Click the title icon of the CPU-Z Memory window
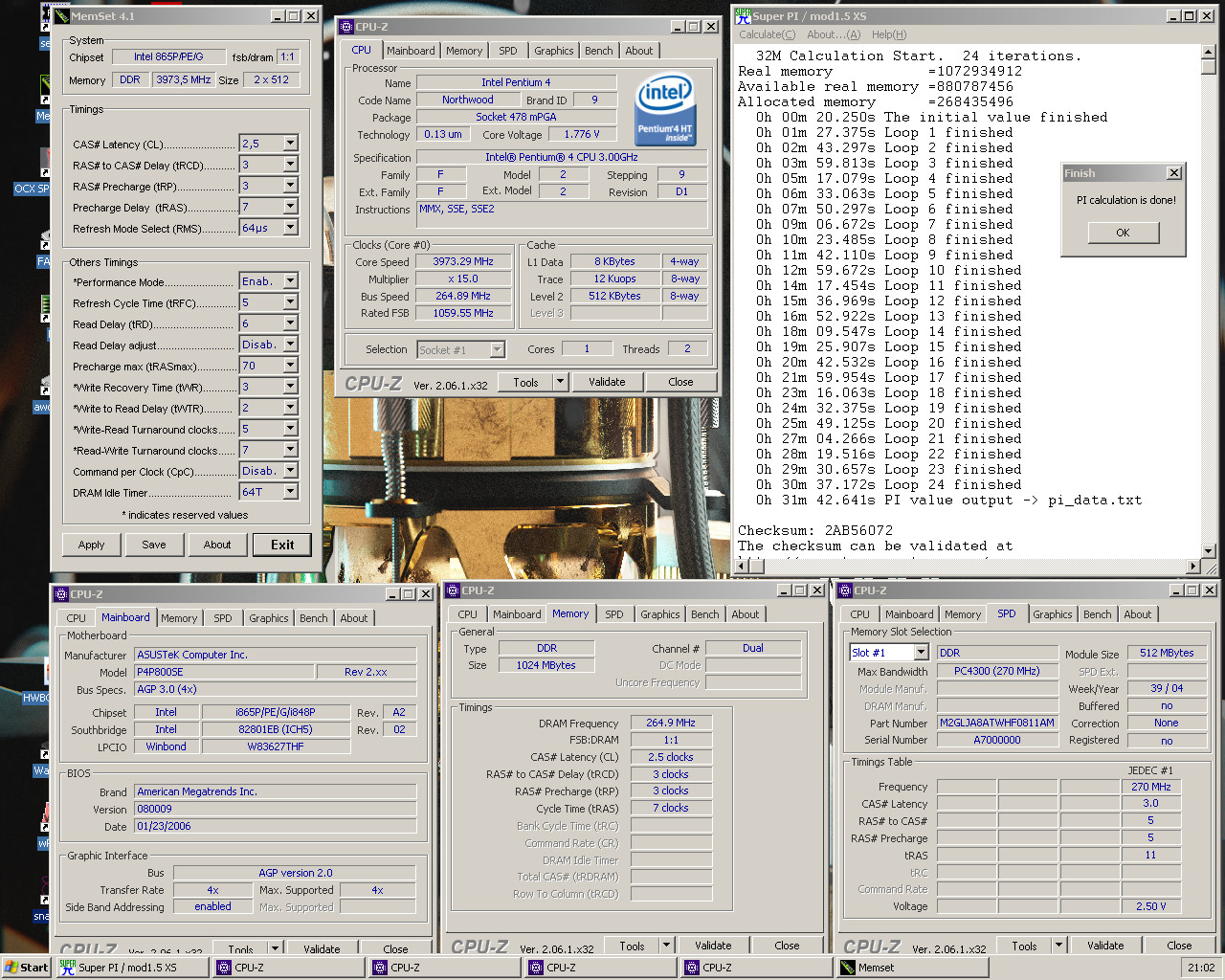Viewport: 1225px width, 980px height. tap(453, 590)
